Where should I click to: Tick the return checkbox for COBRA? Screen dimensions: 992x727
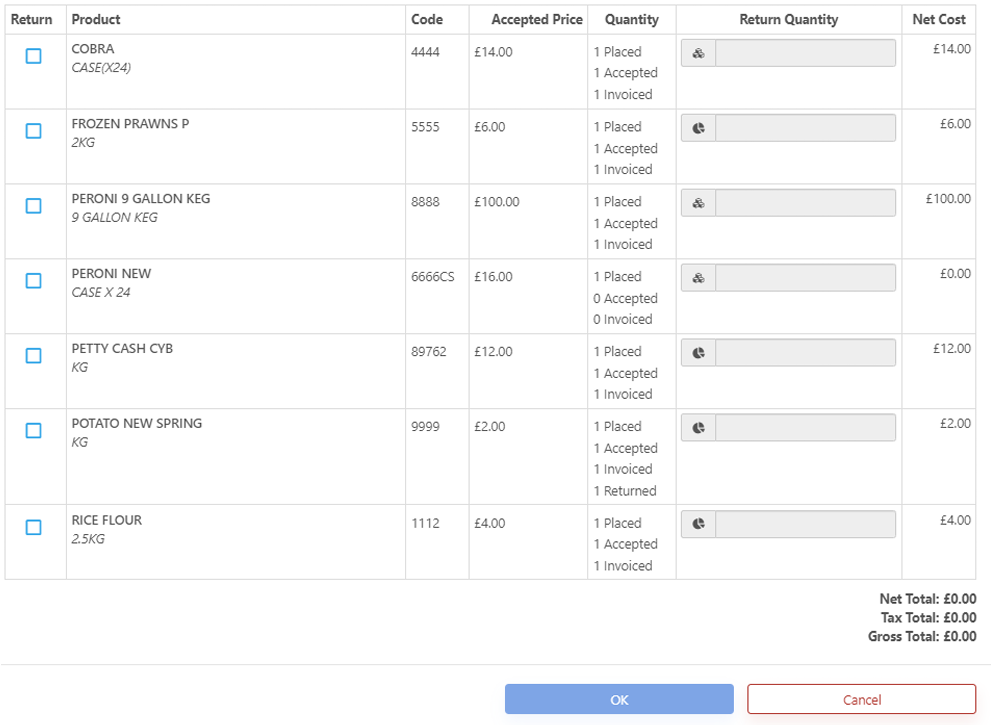(33, 56)
